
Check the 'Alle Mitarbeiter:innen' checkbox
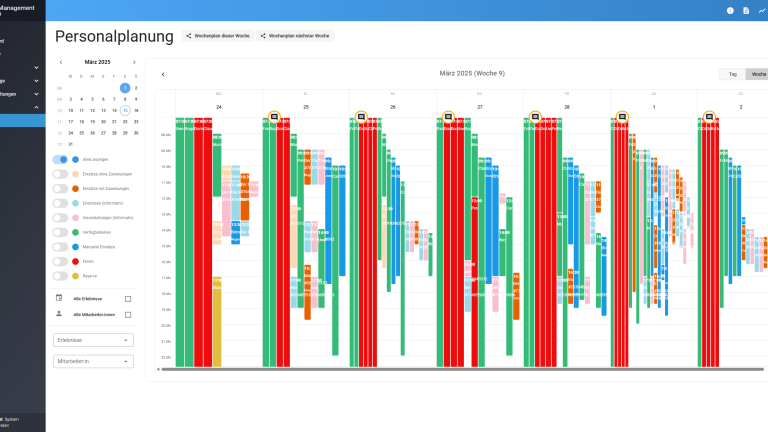pos(128,315)
